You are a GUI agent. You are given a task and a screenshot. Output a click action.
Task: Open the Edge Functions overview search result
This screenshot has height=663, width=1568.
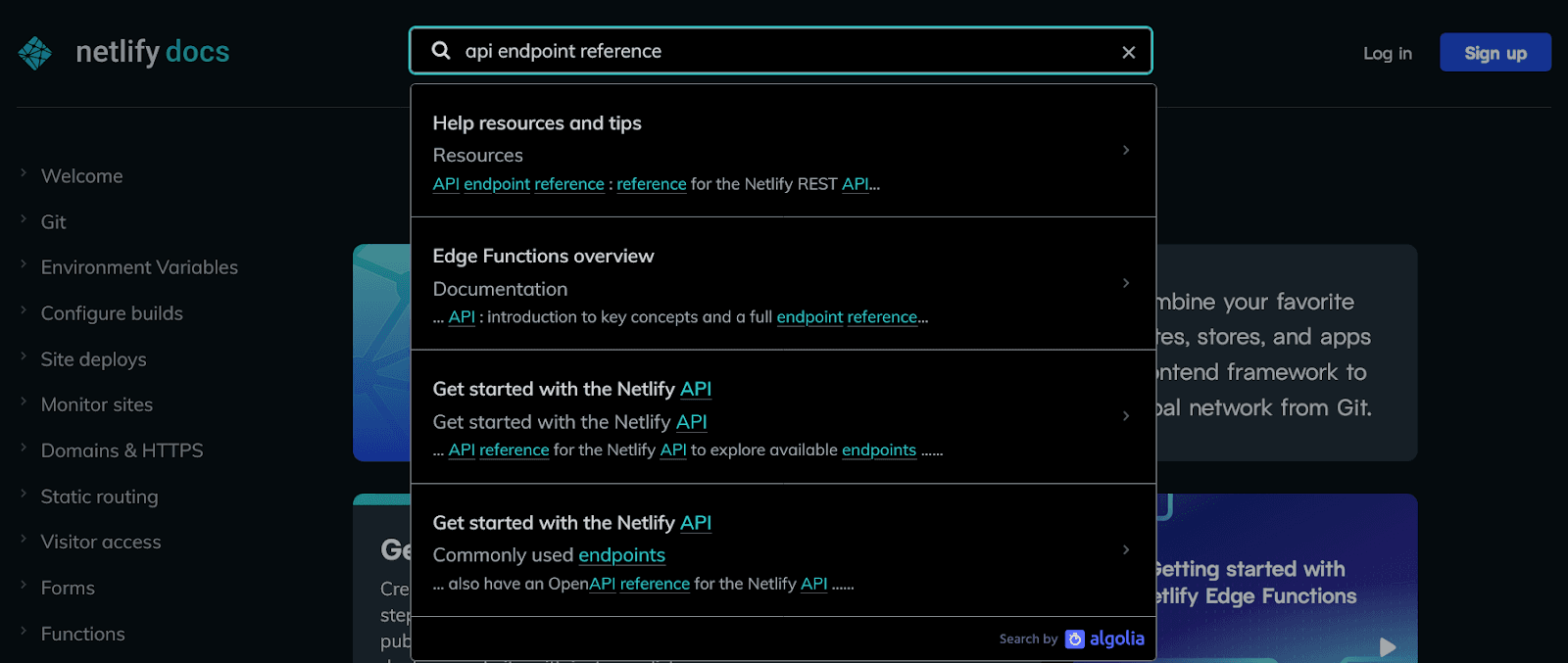(543, 257)
